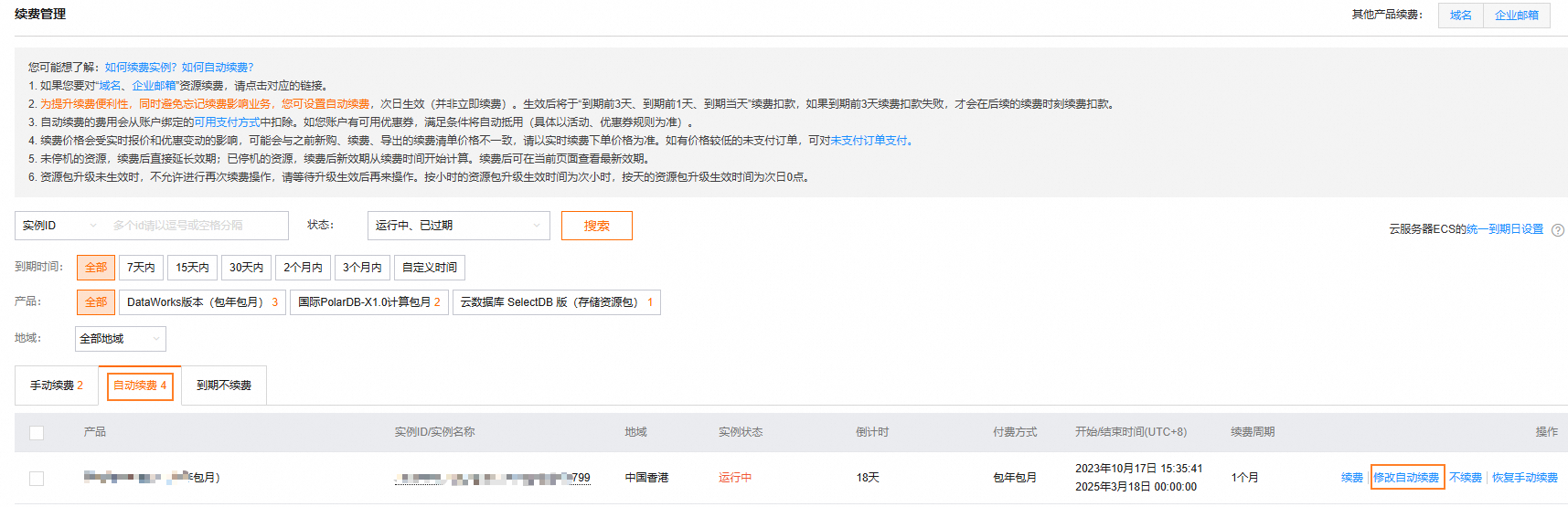This screenshot has height=507, width=1568.
Task: Expand the 全部地域 region dropdown
Action: coord(120,339)
